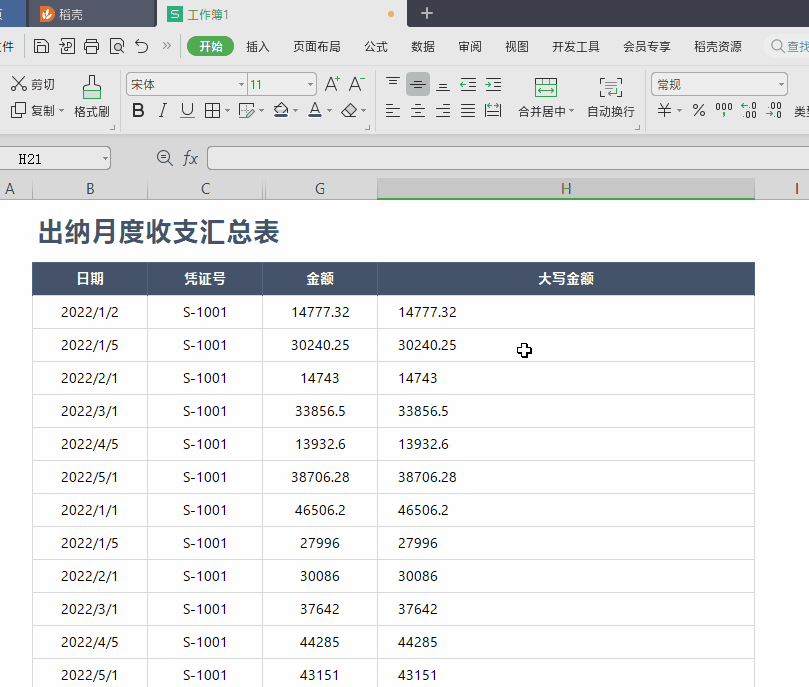Click the Save icon in quick access toolbar
809x687 pixels.
pos(41,46)
